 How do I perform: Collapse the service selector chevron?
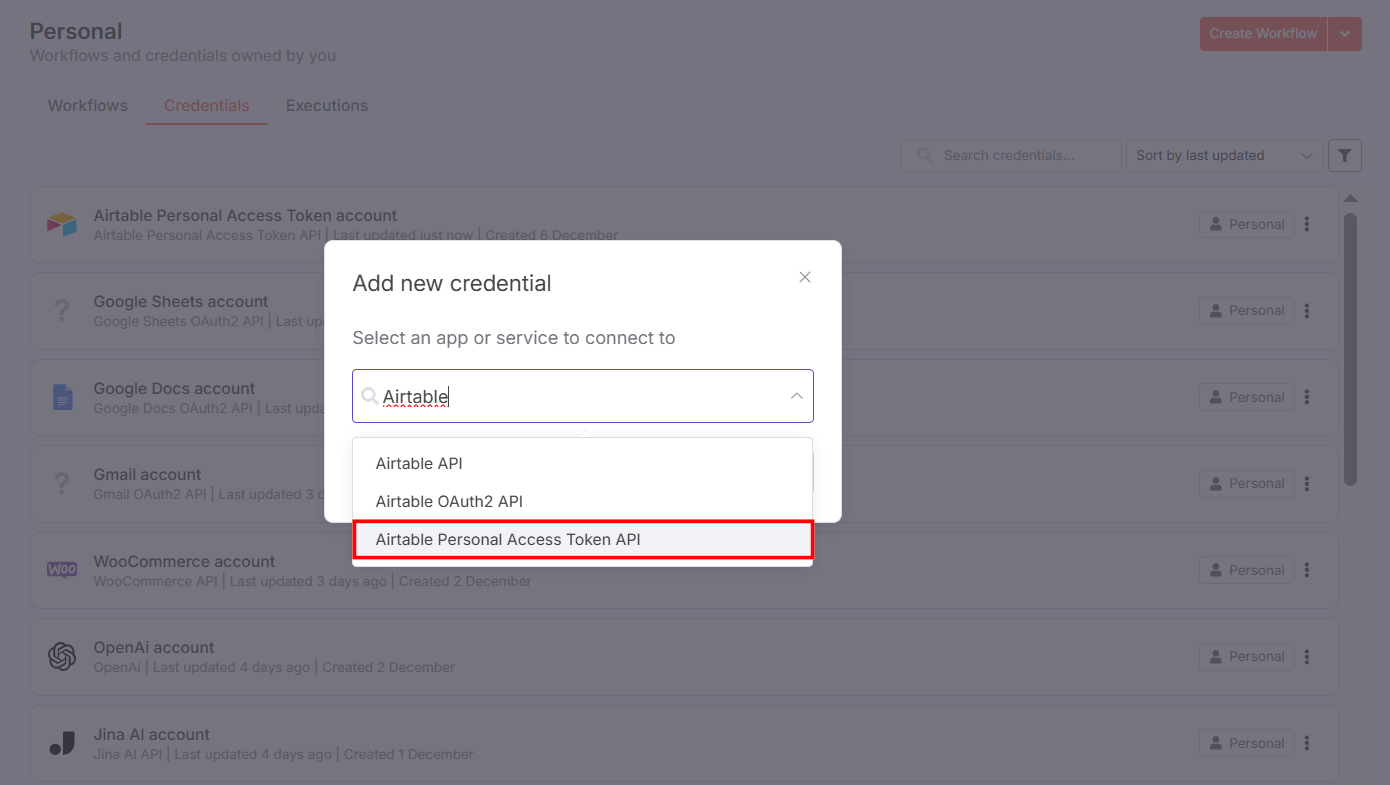(797, 396)
